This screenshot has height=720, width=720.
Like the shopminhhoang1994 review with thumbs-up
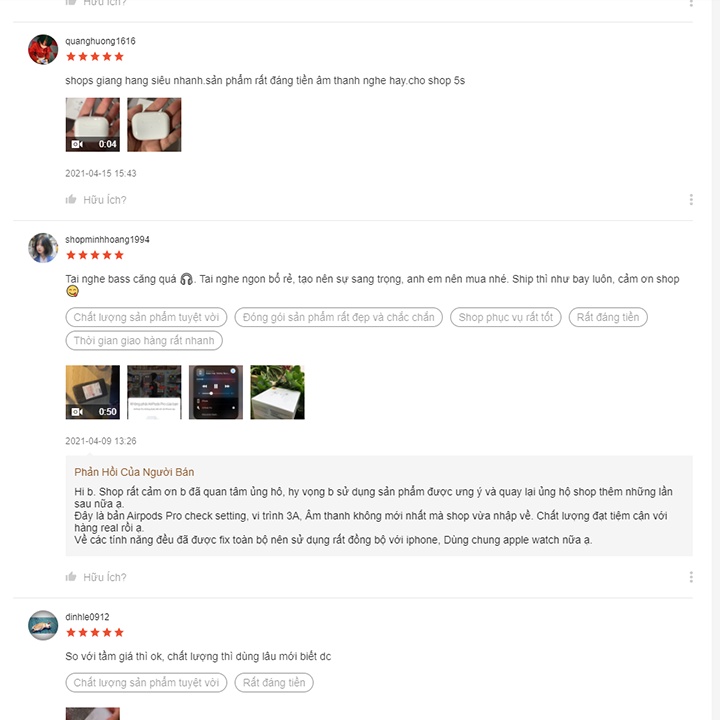(x=71, y=577)
